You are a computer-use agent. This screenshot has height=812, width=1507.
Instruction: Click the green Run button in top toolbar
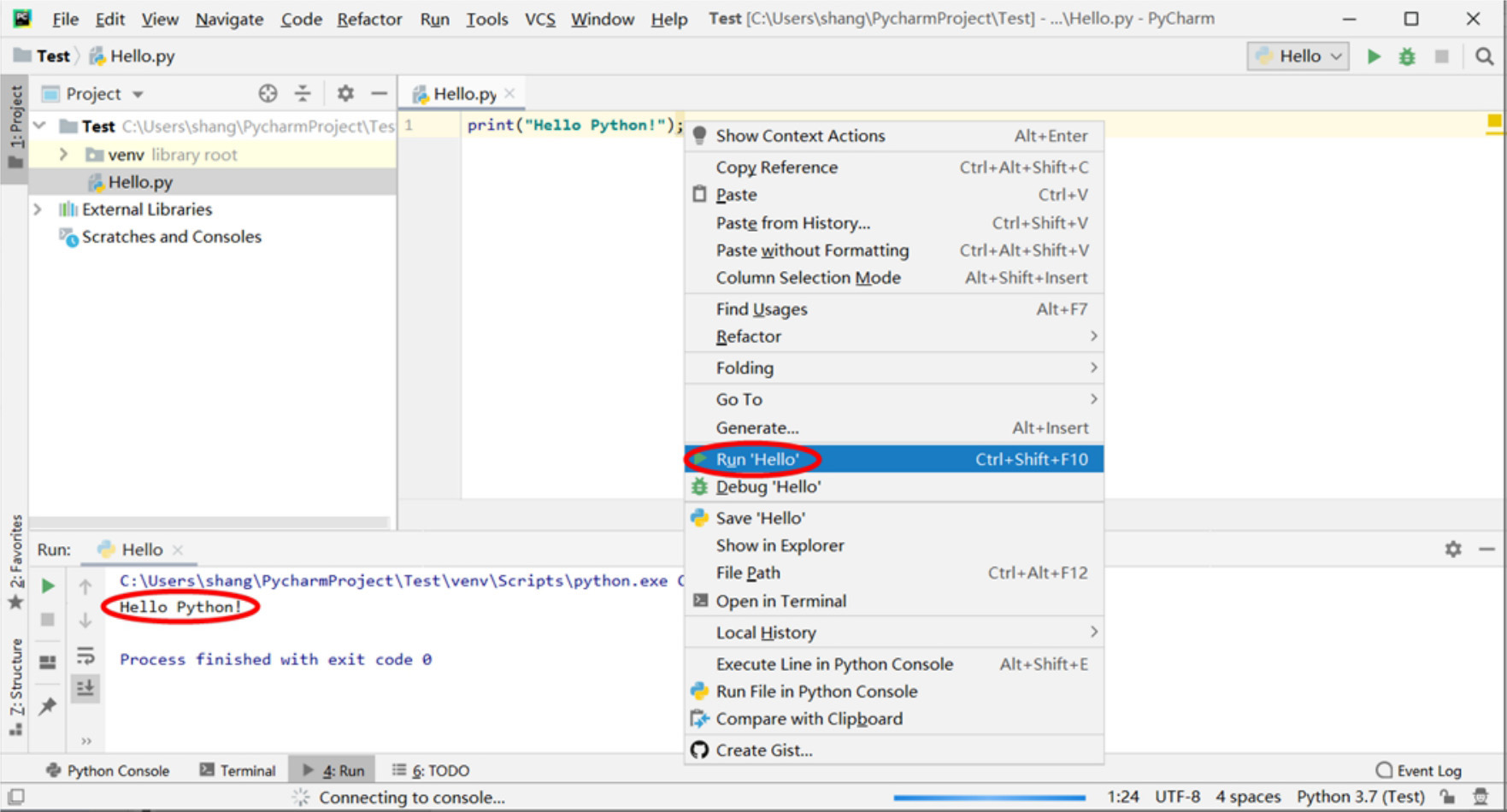click(1374, 56)
